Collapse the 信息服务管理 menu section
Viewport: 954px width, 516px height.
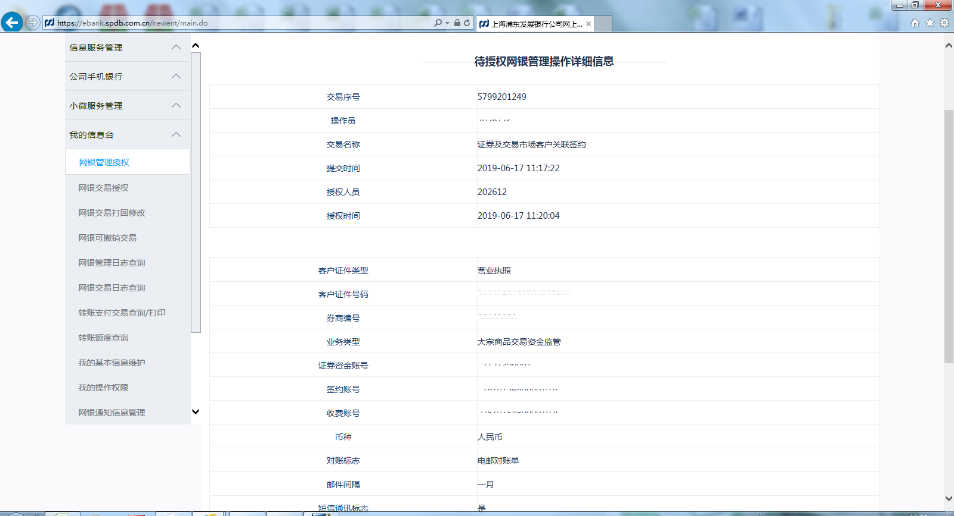pos(176,47)
